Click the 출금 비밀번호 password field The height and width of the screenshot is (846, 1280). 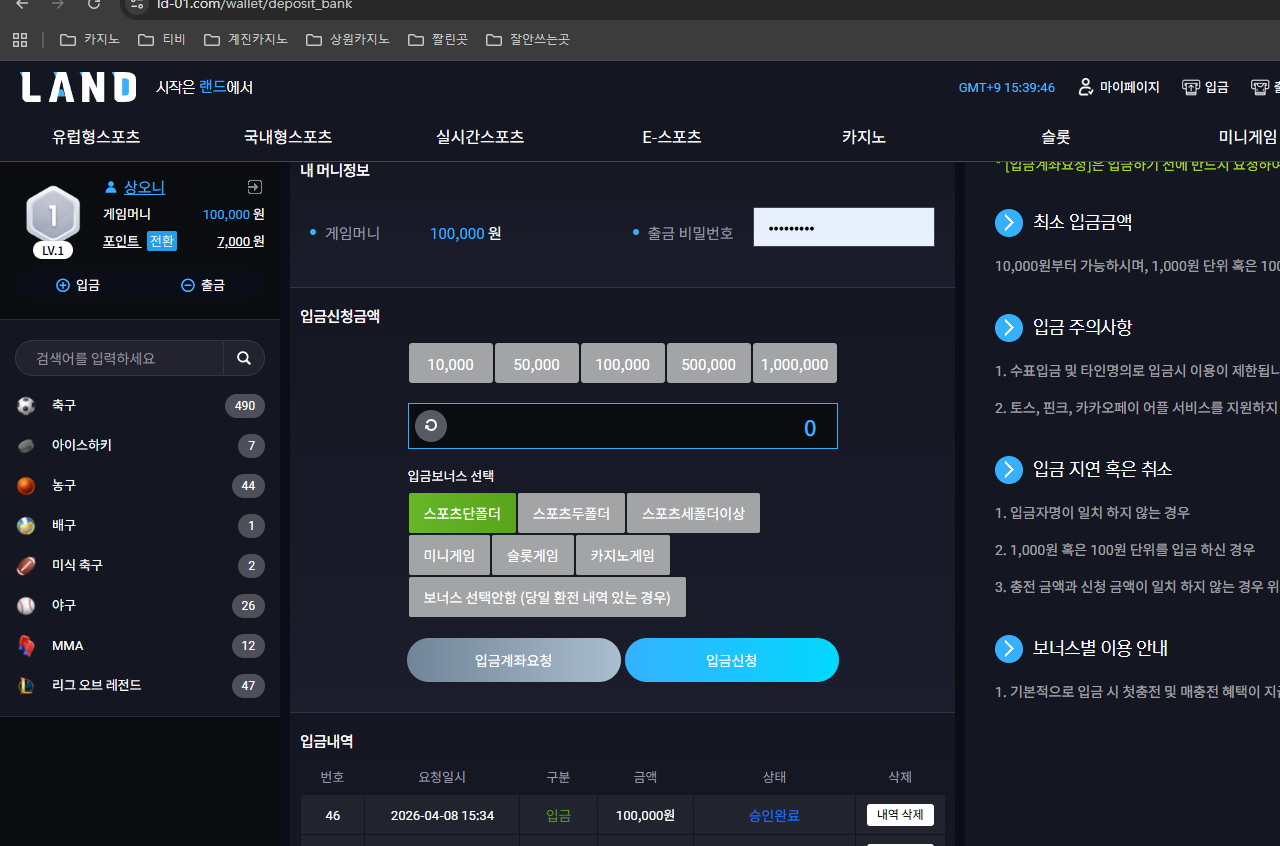pyautogui.click(x=844, y=227)
